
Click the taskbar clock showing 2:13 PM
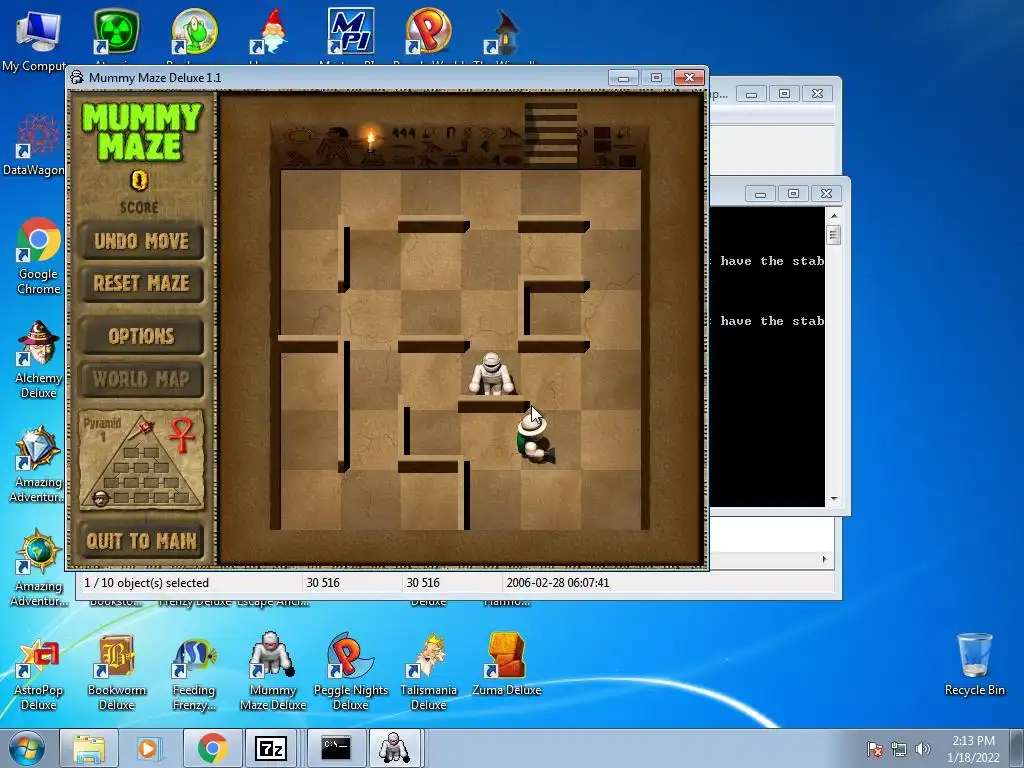click(973, 749)
